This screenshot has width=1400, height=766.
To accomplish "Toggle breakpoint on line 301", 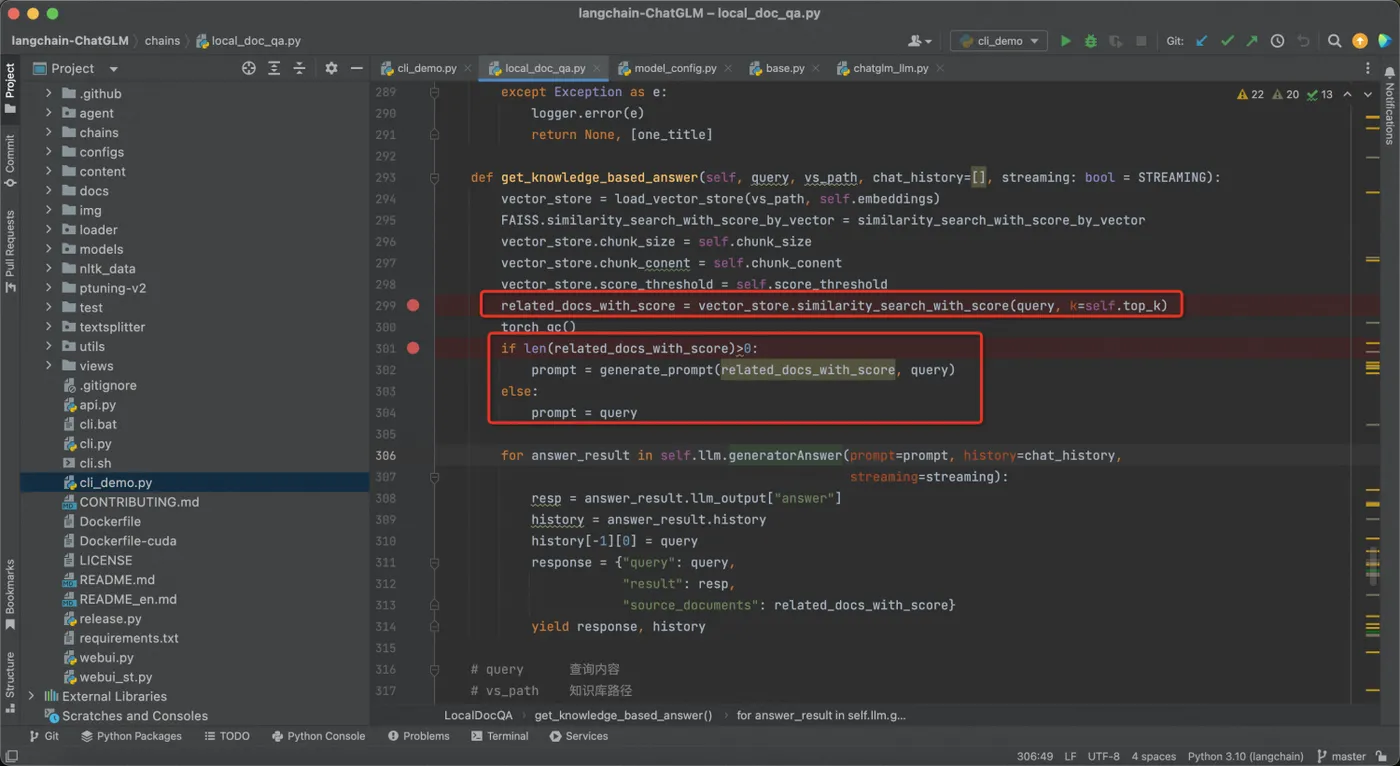I will pos(413,348).
